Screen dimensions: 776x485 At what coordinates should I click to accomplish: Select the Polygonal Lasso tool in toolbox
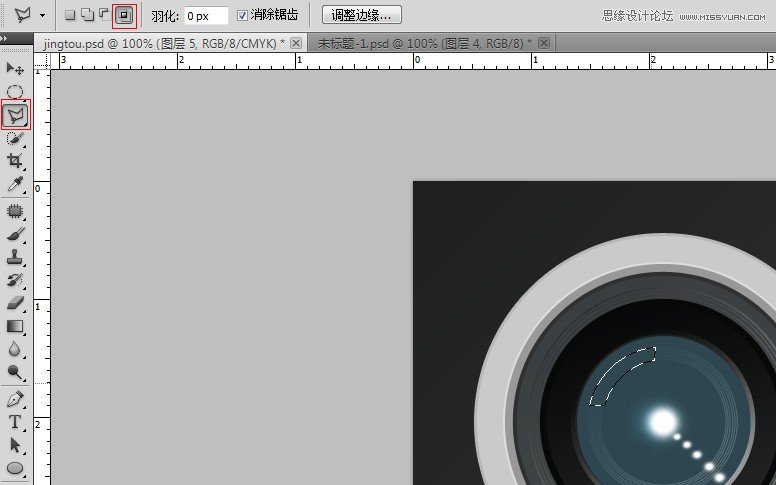tap(16, 115)
